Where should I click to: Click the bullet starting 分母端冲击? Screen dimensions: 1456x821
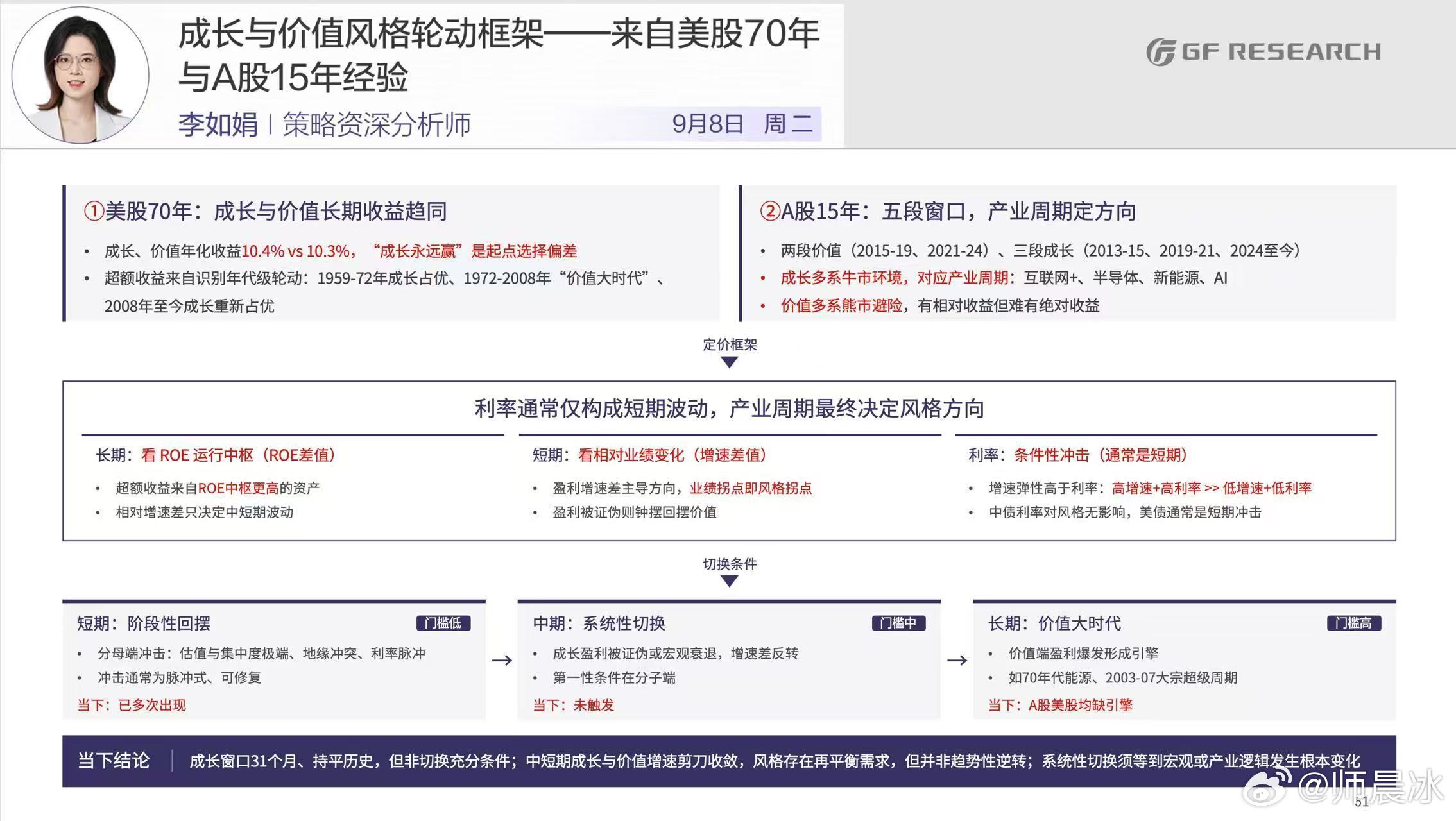(261, 654)
